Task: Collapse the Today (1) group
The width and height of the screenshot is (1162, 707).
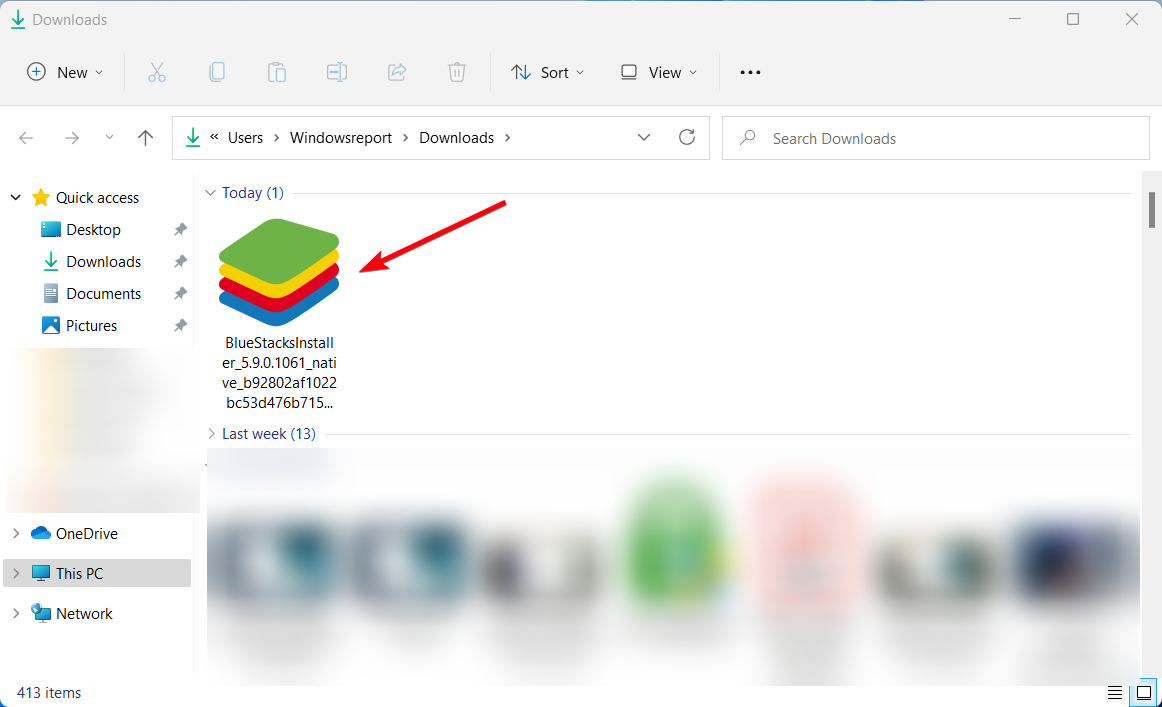Action: click(210, 193)
